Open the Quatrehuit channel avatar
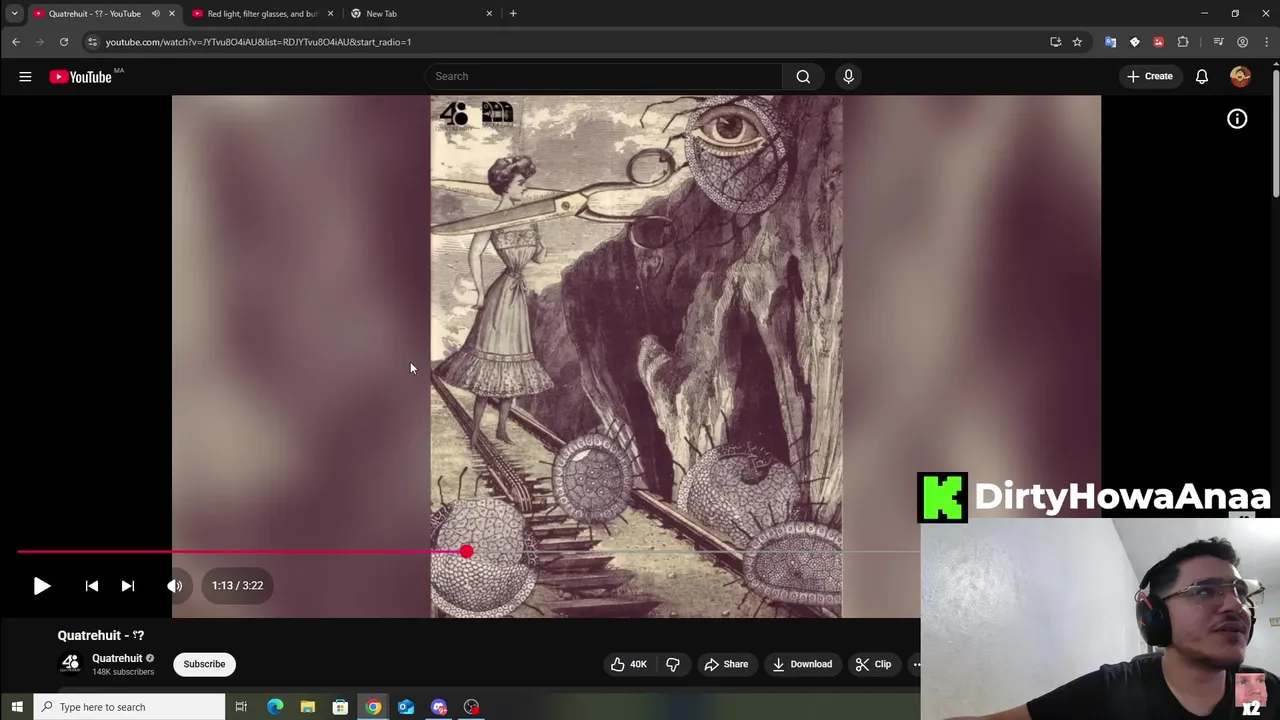 pyautogui.click(x=70, y=663)
